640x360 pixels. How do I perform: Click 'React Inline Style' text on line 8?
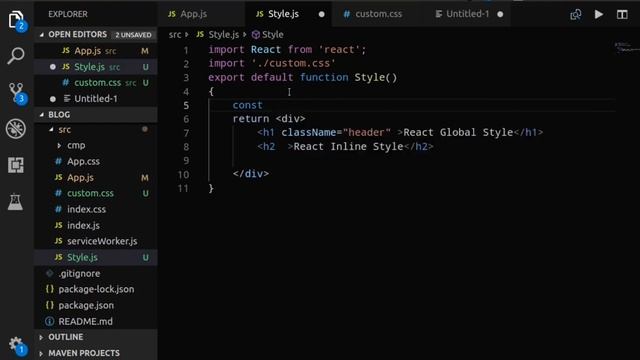pyautogui.click(x=348, y=146)
